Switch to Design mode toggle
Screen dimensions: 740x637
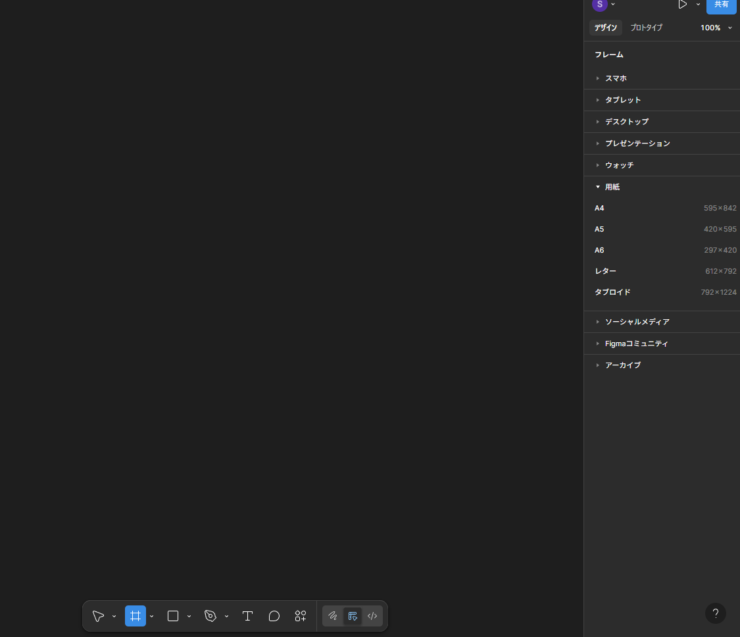(352, 616)
